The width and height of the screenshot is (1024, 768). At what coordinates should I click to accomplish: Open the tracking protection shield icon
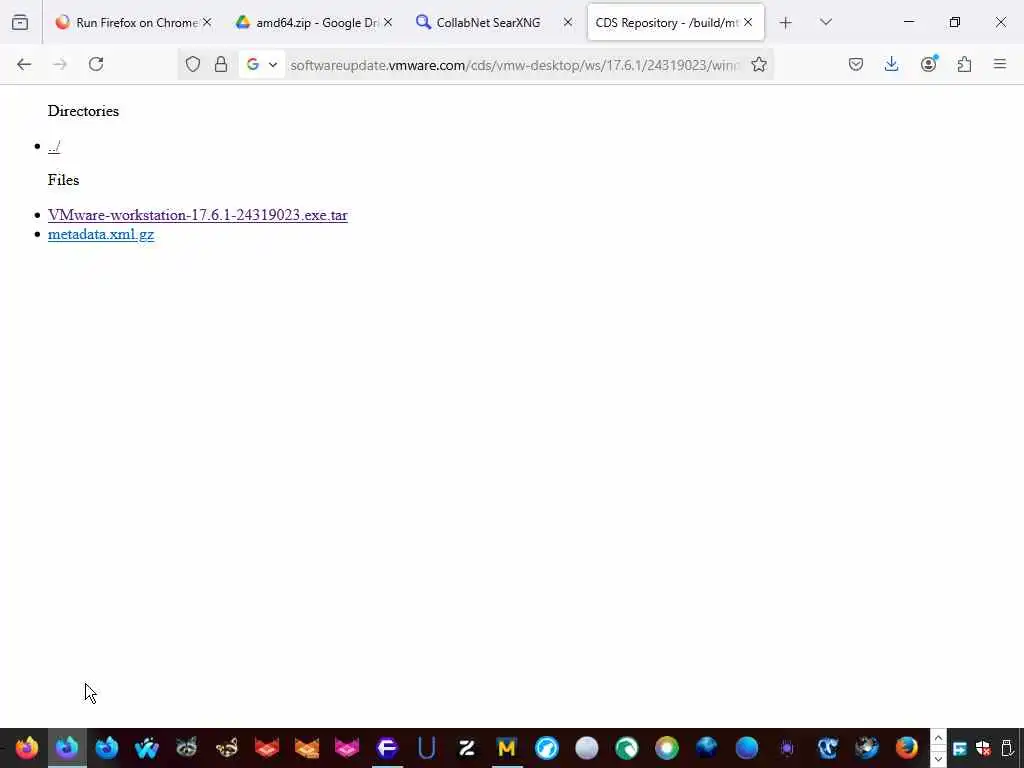click(193, 64)
